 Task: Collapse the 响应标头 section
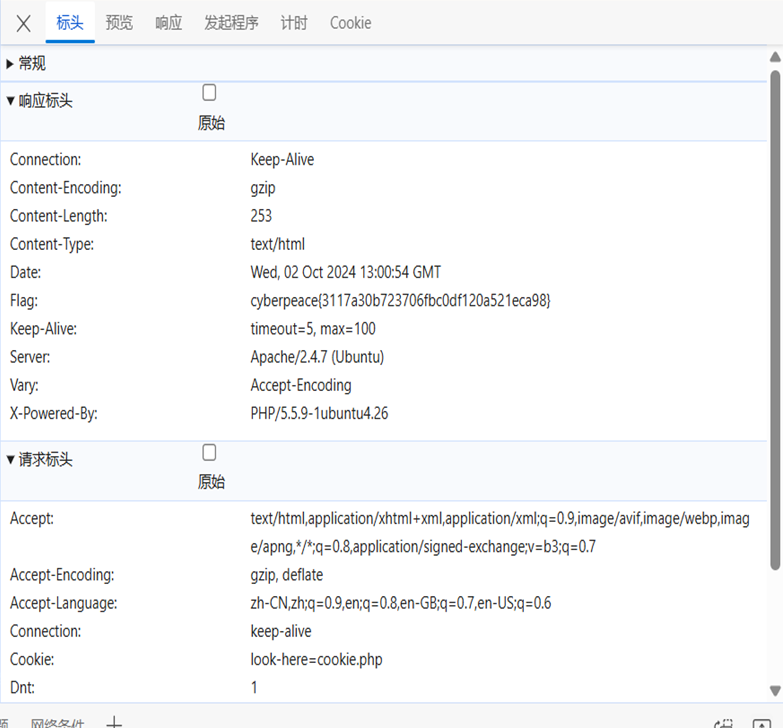pos(40,101)
